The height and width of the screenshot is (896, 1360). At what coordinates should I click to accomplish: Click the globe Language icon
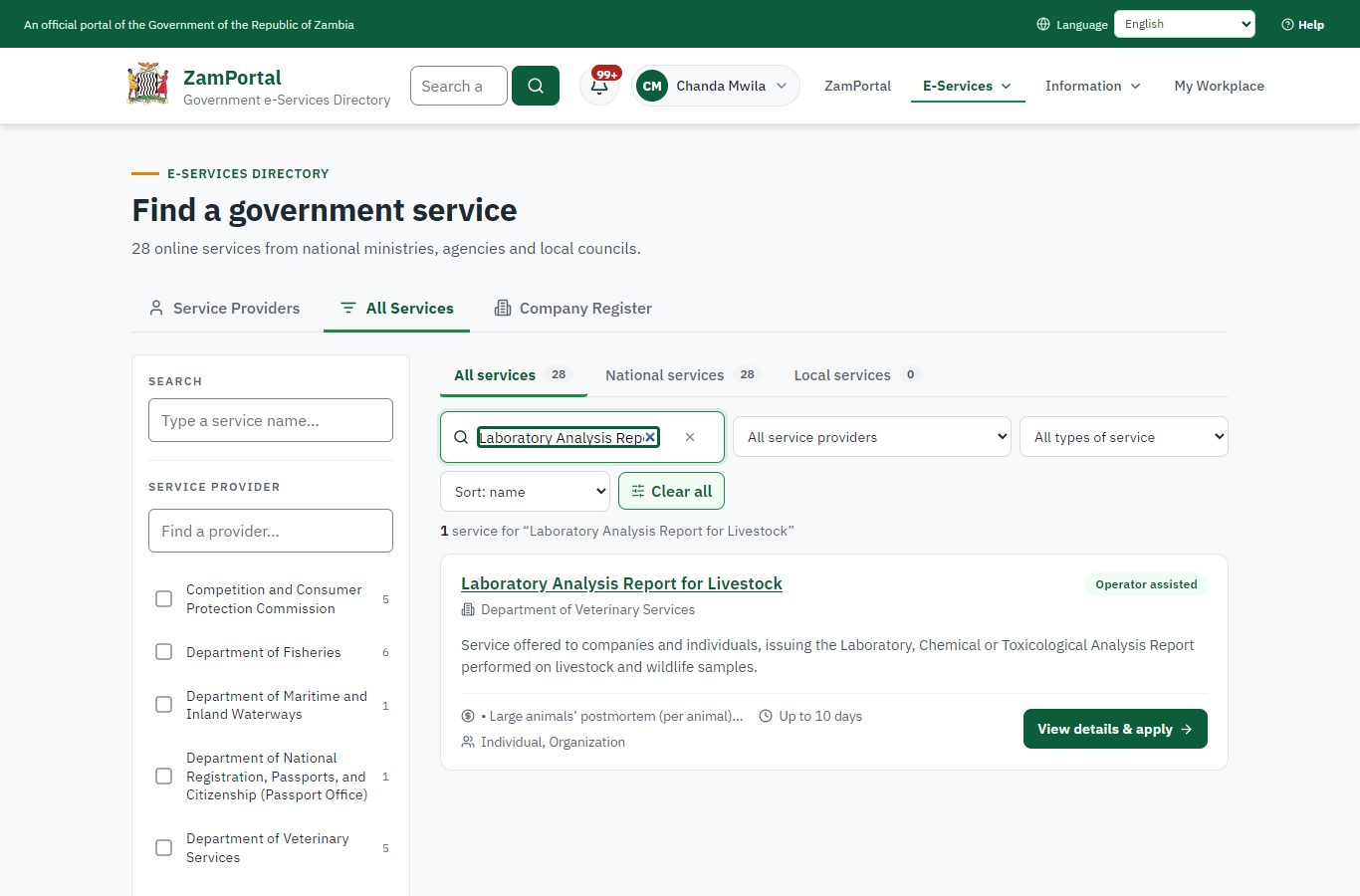(1043, 24)
